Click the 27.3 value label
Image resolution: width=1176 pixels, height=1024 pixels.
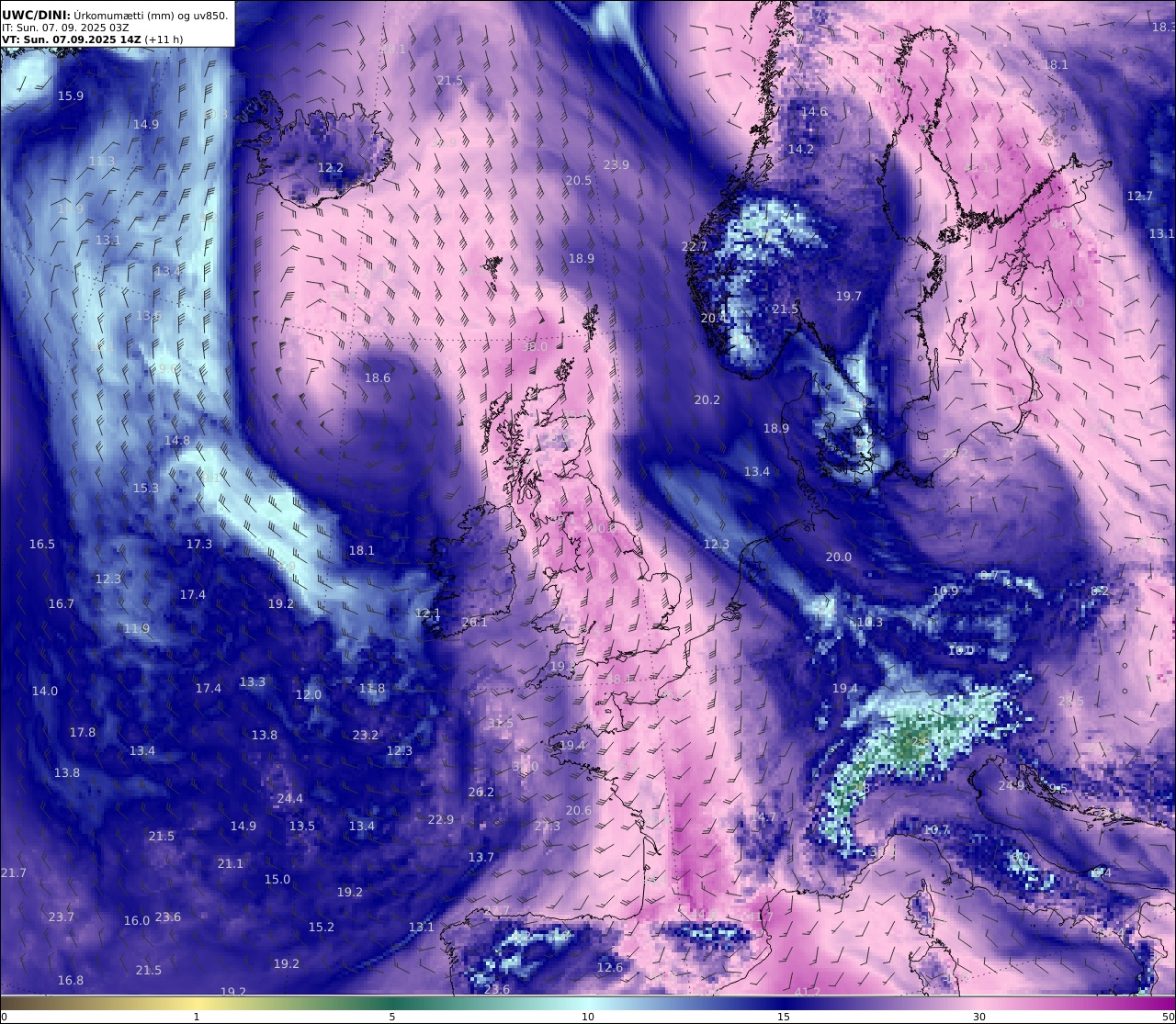548,826
